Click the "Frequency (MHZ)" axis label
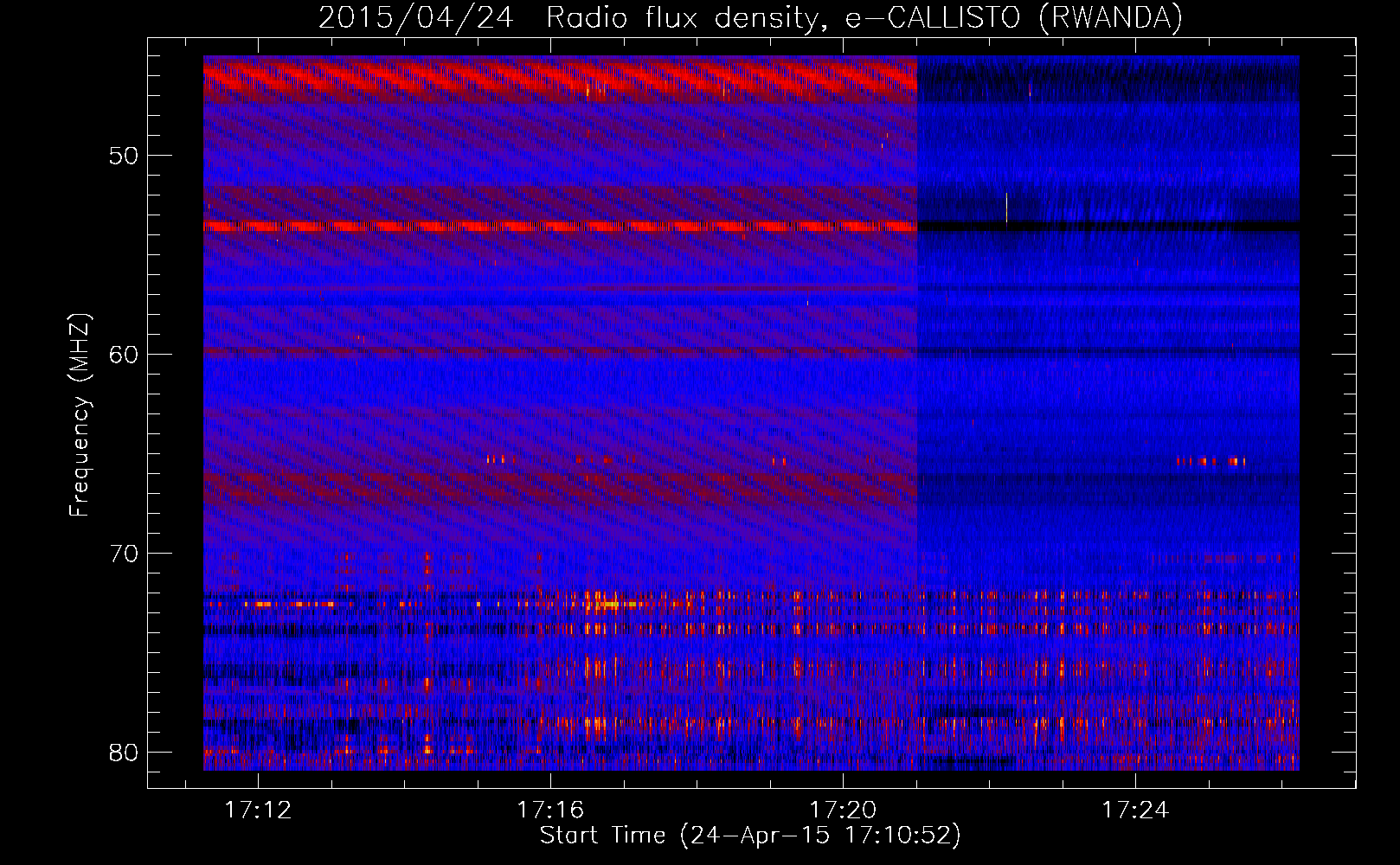This screenshot has width=1400, height=865. pyautogui.click(x=80, y=415)
